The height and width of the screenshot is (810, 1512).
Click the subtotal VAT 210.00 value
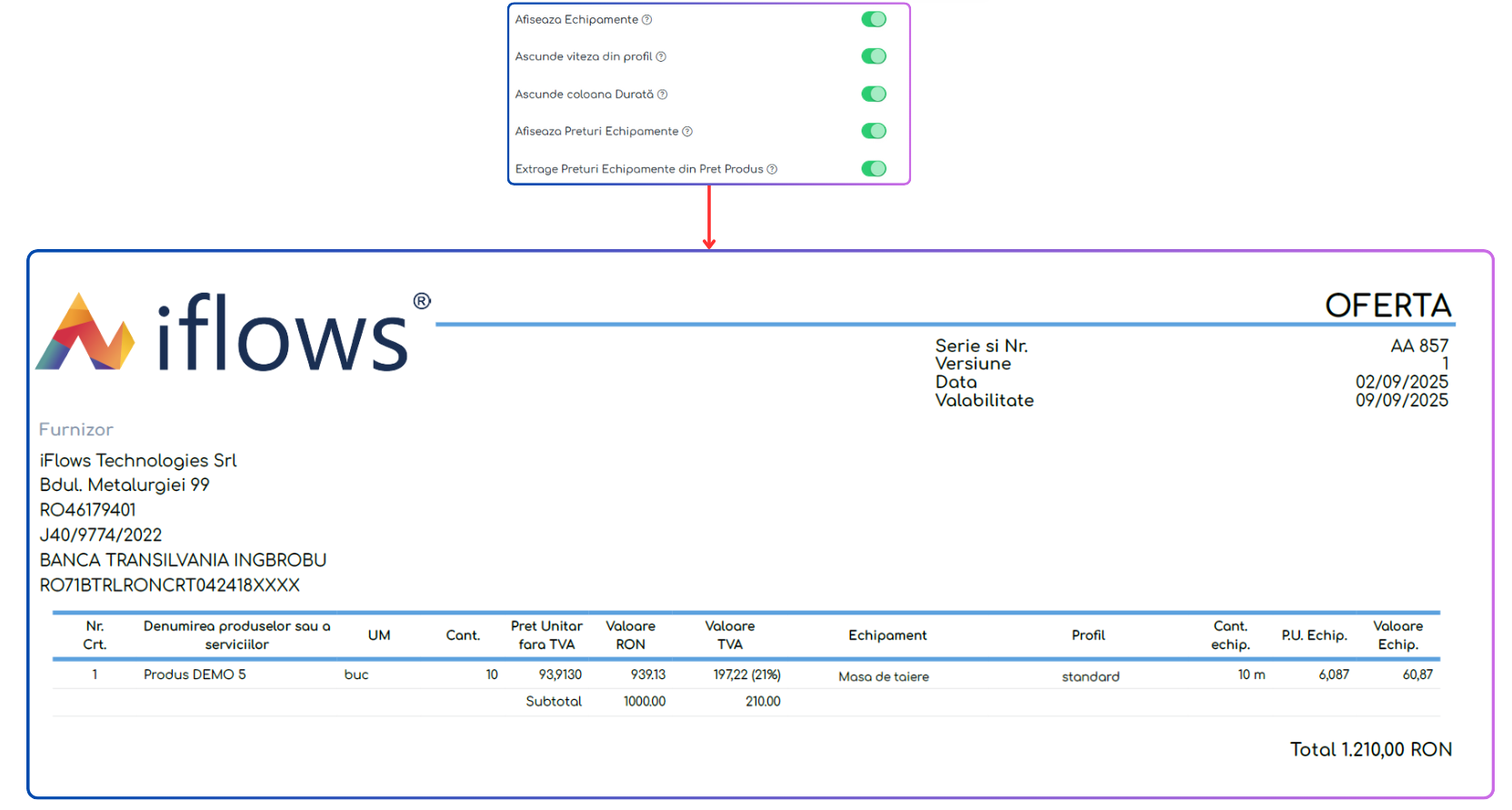coord(763,702)
